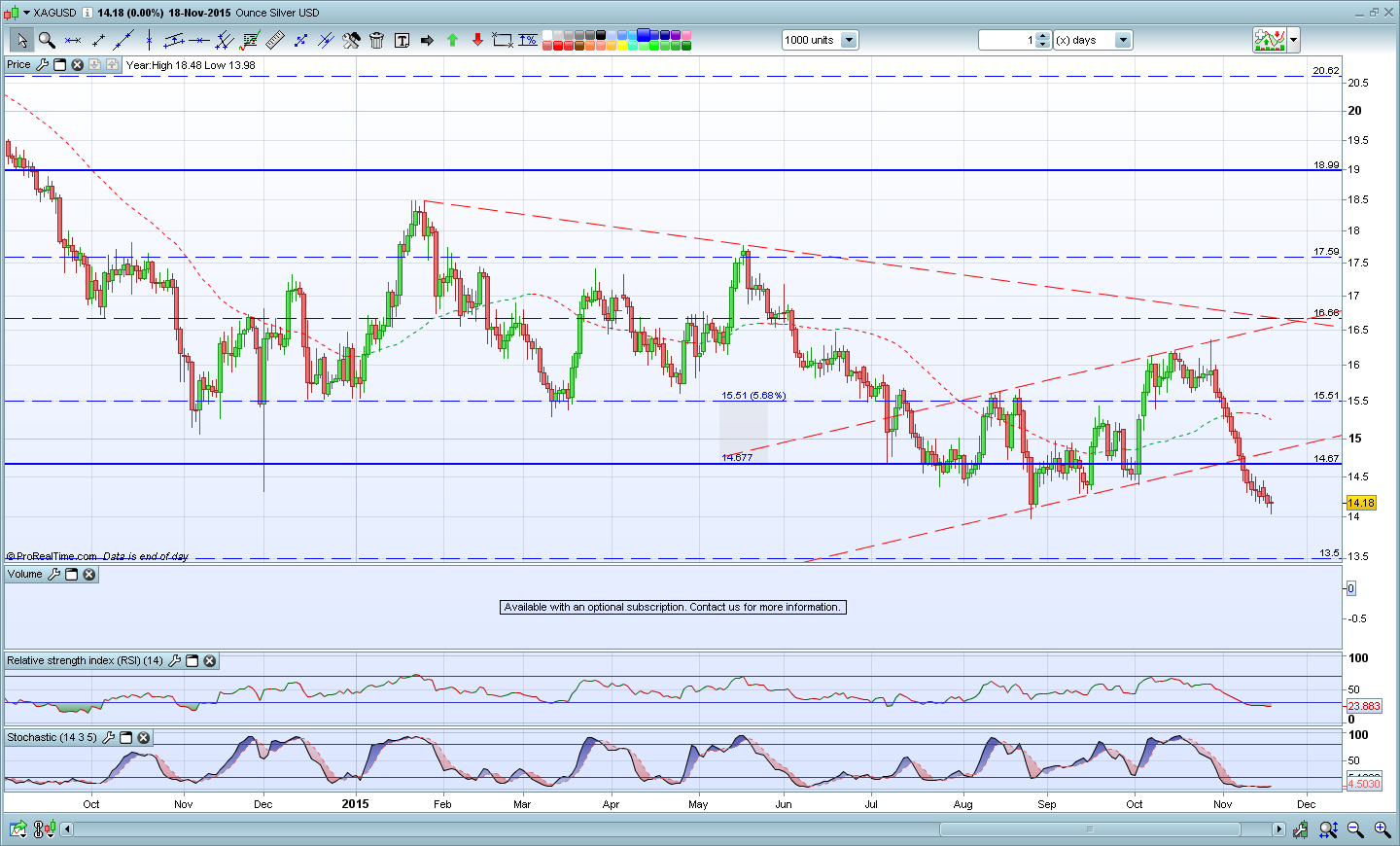Click the Price panel grayed up arrow
Image resolution: width=1400 pixels, height=846 pixels.
[113, 64]
